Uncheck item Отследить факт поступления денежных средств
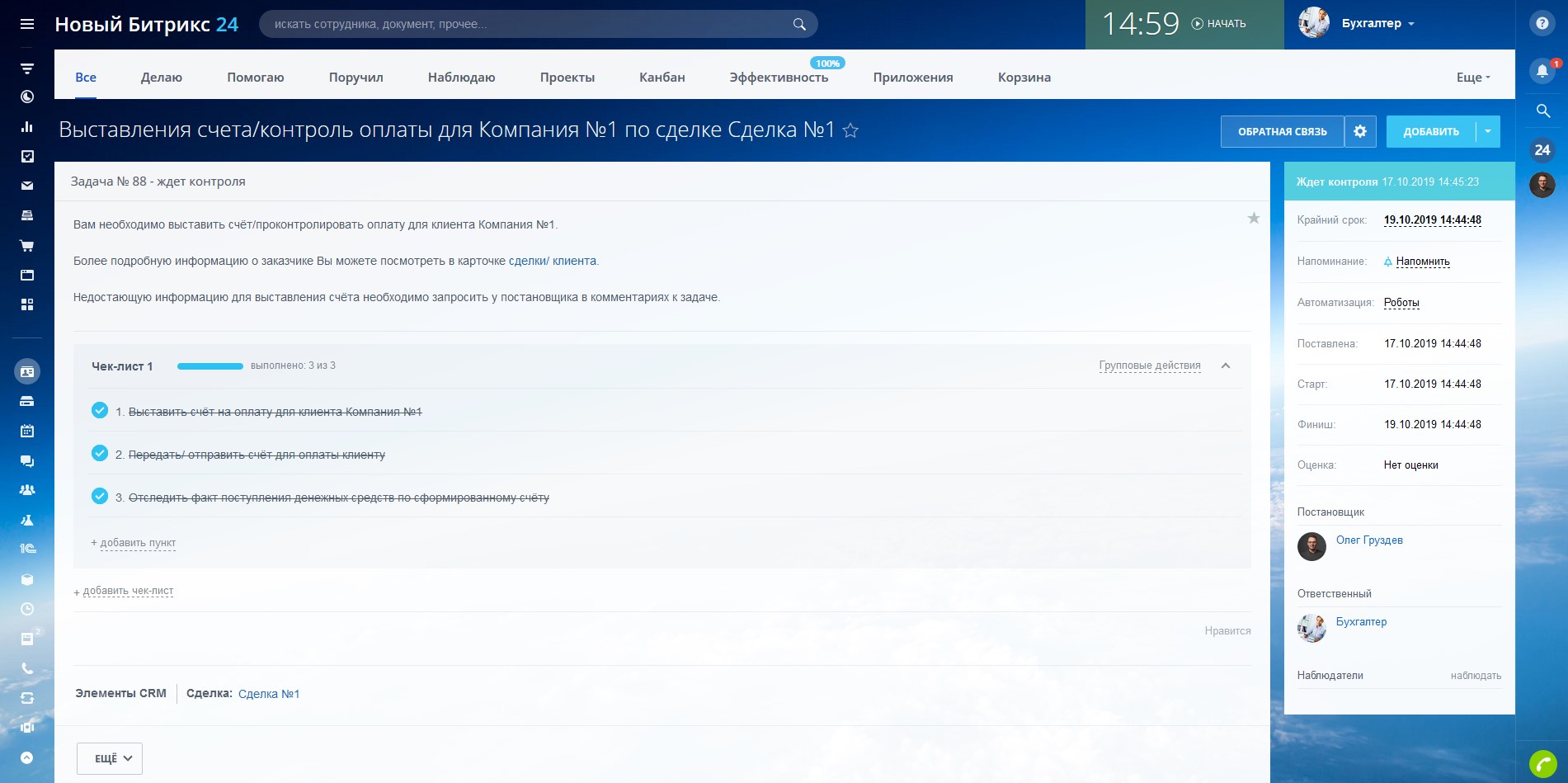 pos(100,496)
